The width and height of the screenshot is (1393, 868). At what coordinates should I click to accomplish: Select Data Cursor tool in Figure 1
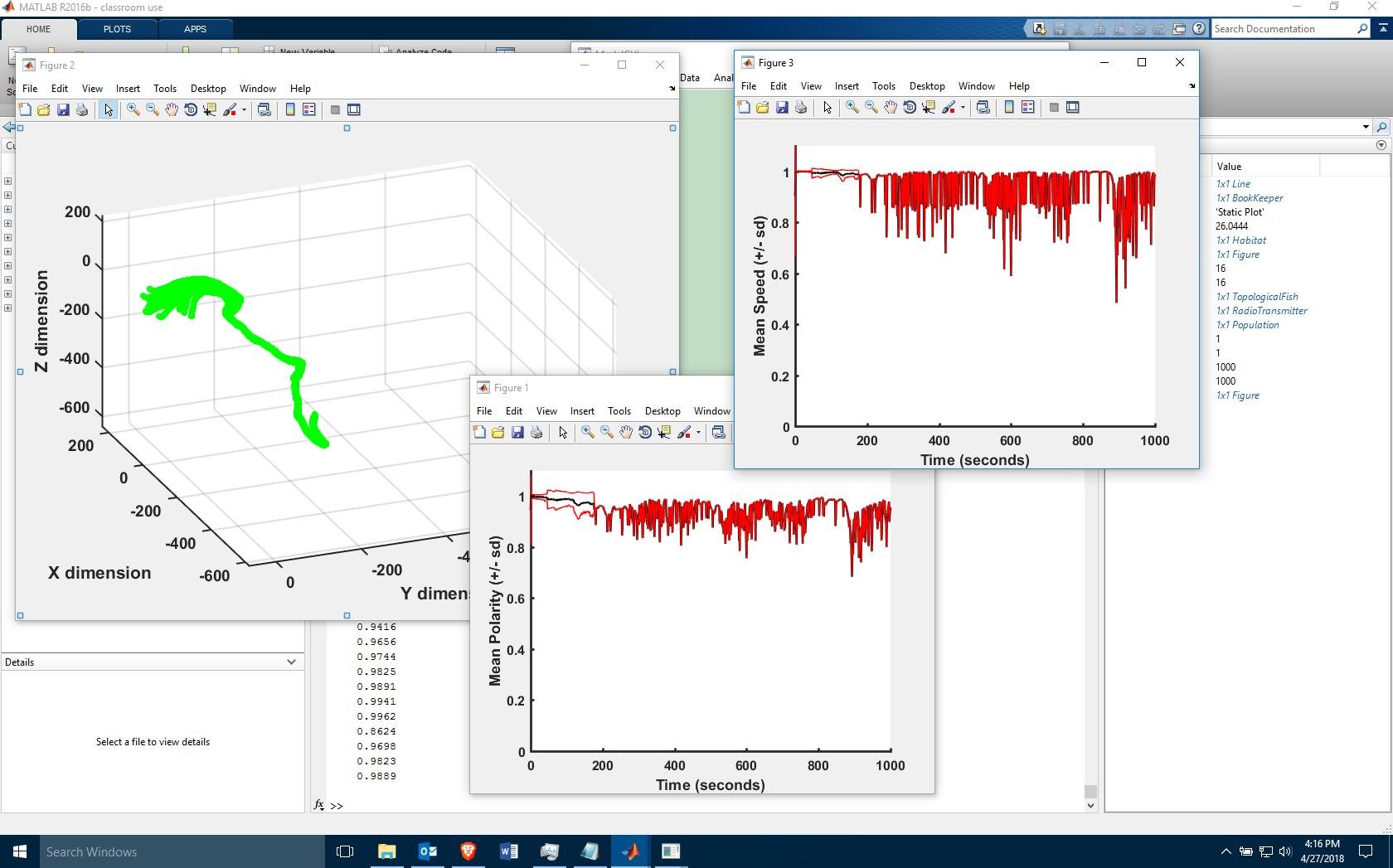tap(663, 432)
